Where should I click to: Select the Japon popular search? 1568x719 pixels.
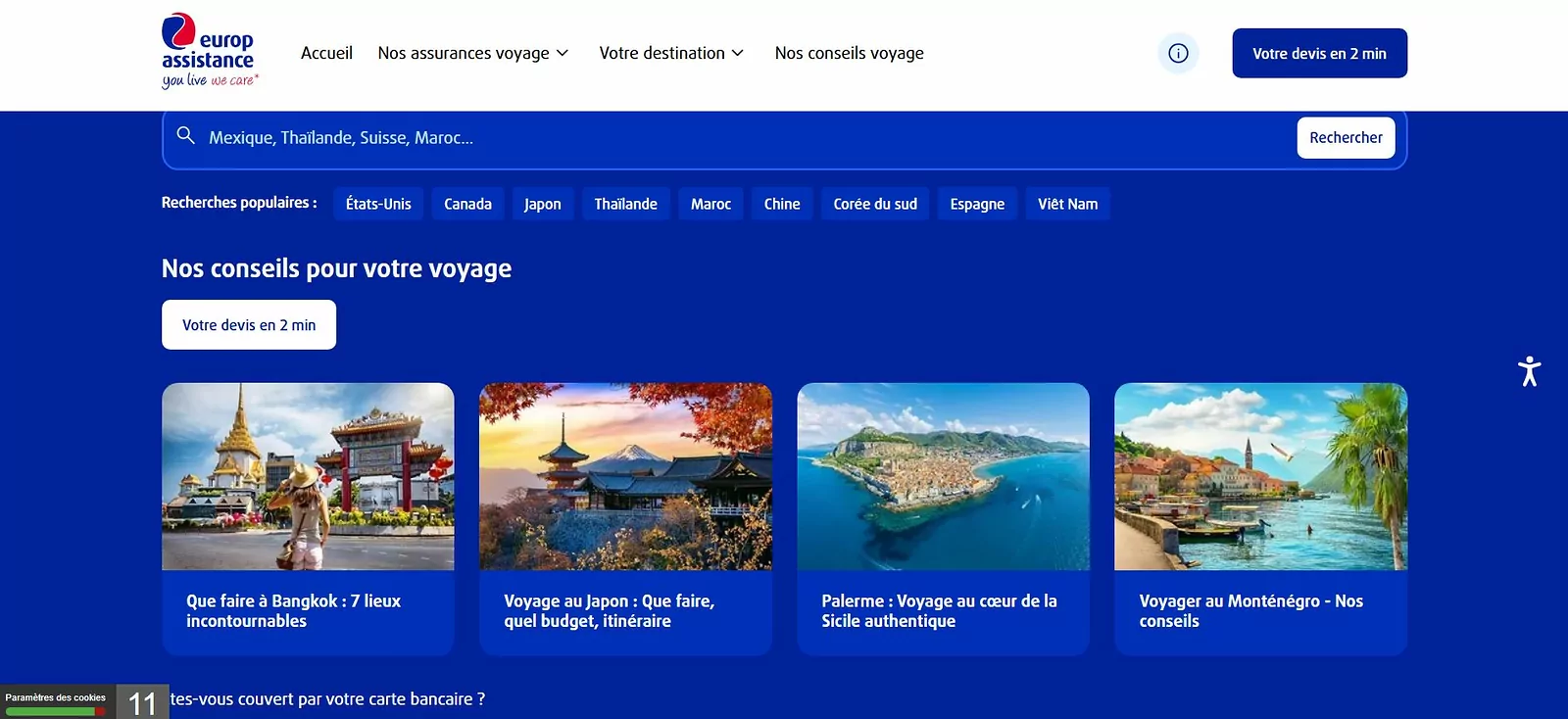coord(542,204)
